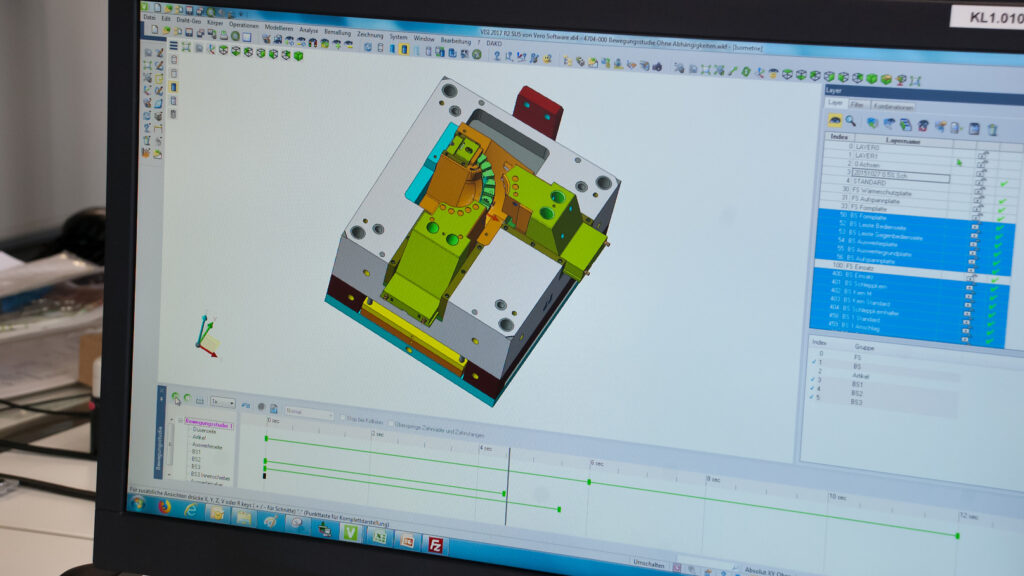Enable Übersprünge Zahnräder und Zahnstangen checkbox
1024x576 pixels.
point(392,424)
